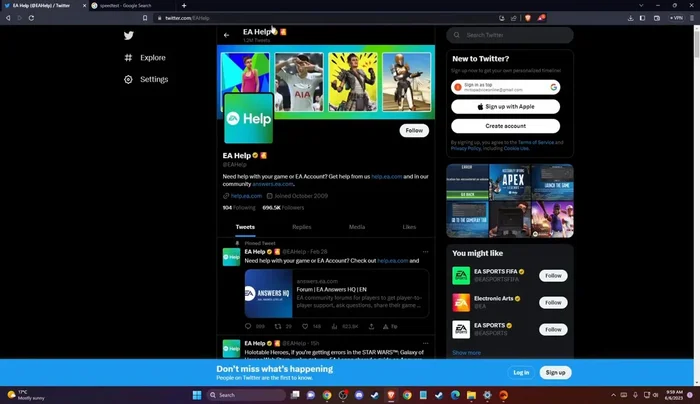Open the Privacy Policy link
700x404 pixels.
(466, 148)
